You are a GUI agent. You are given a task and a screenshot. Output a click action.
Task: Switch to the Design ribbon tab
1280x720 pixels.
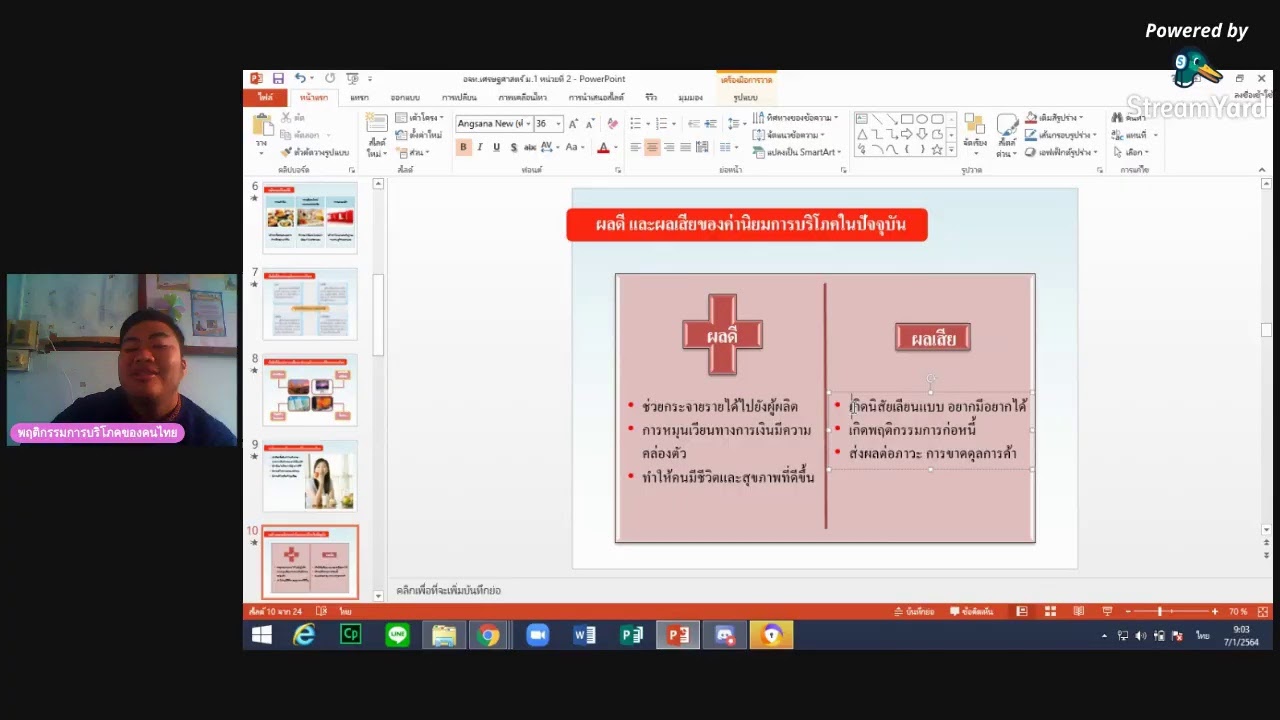(405, 98)
